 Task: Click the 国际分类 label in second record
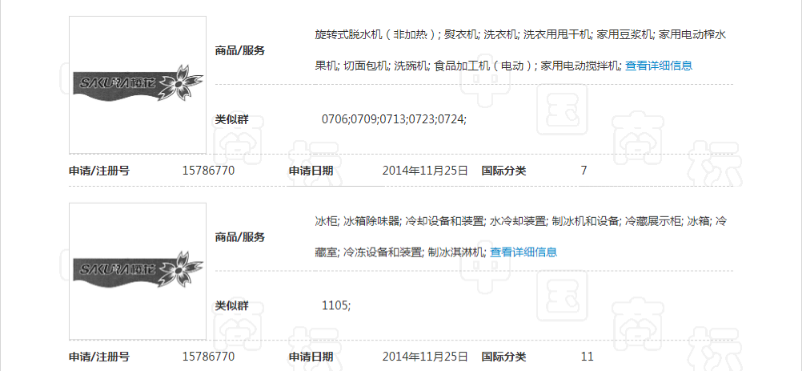(x=504, y=357)
